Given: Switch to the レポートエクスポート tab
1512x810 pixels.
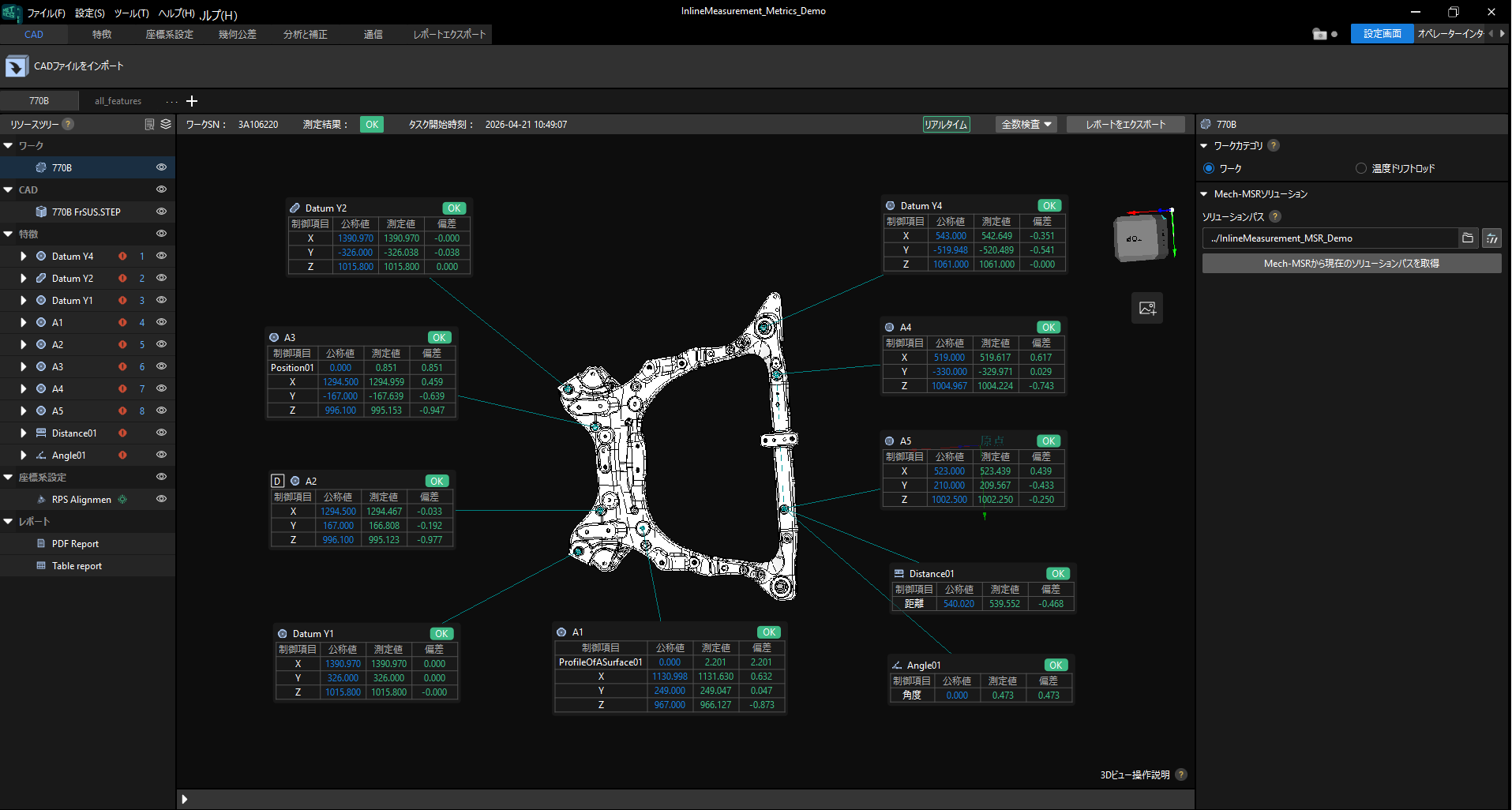Looking at the screenshot, I should 449,34.
